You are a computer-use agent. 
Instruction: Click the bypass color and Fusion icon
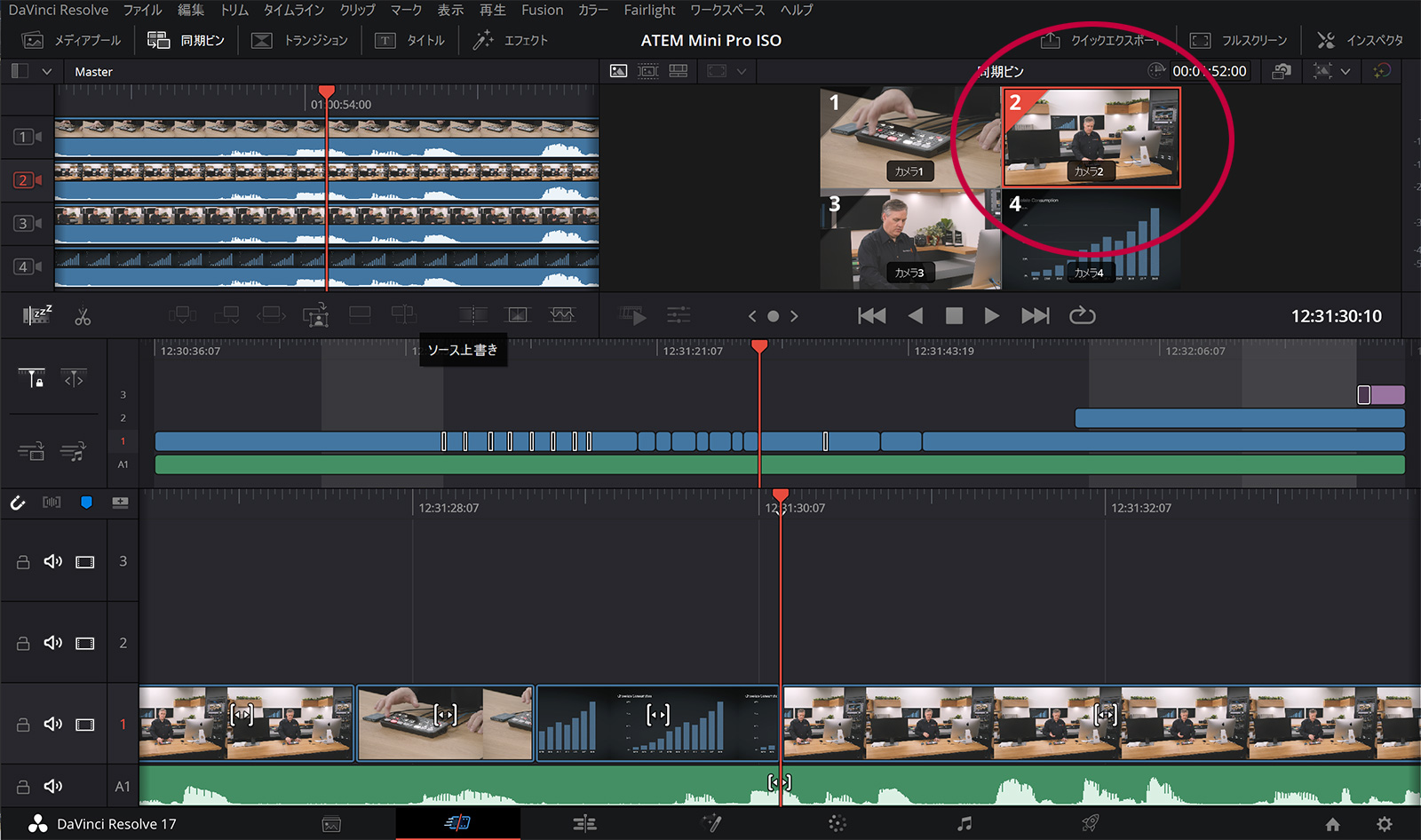[1382, 71]
